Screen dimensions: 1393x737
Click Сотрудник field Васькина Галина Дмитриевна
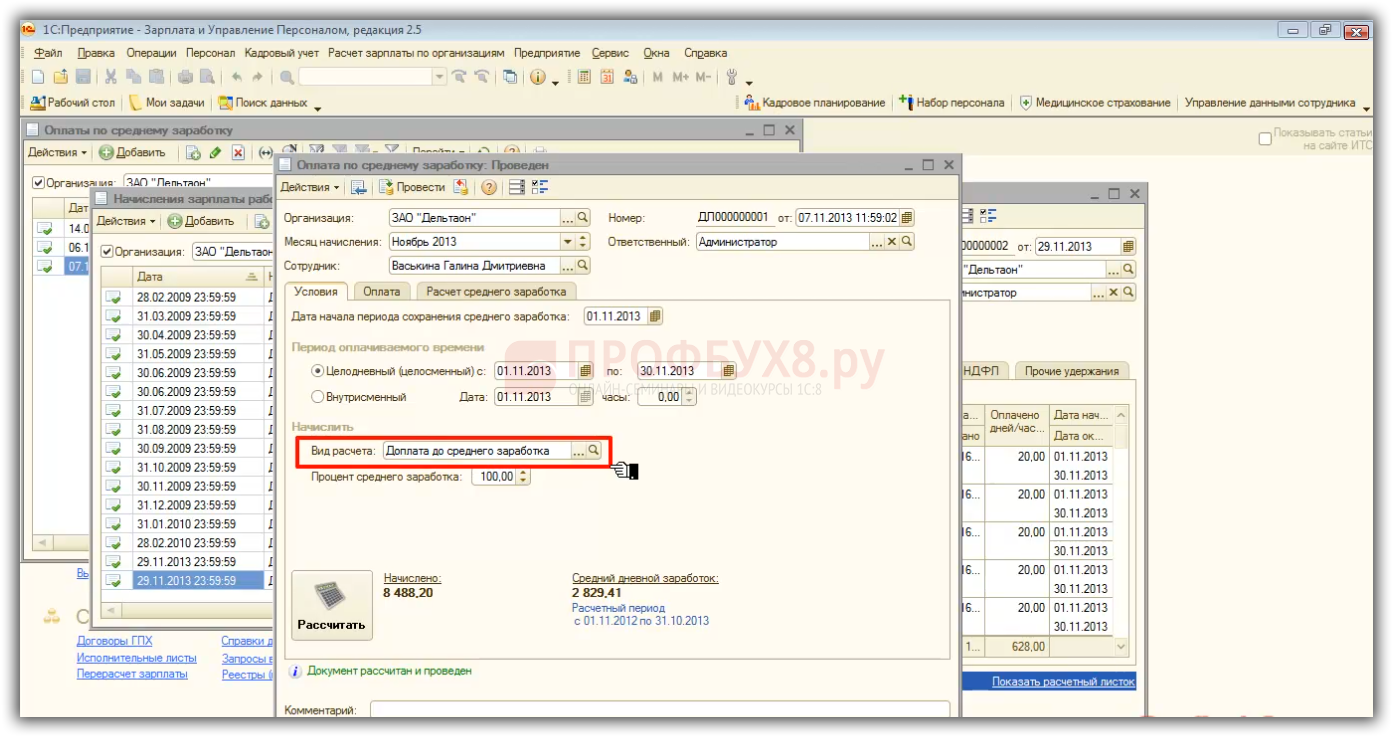(x=474, y=266)
